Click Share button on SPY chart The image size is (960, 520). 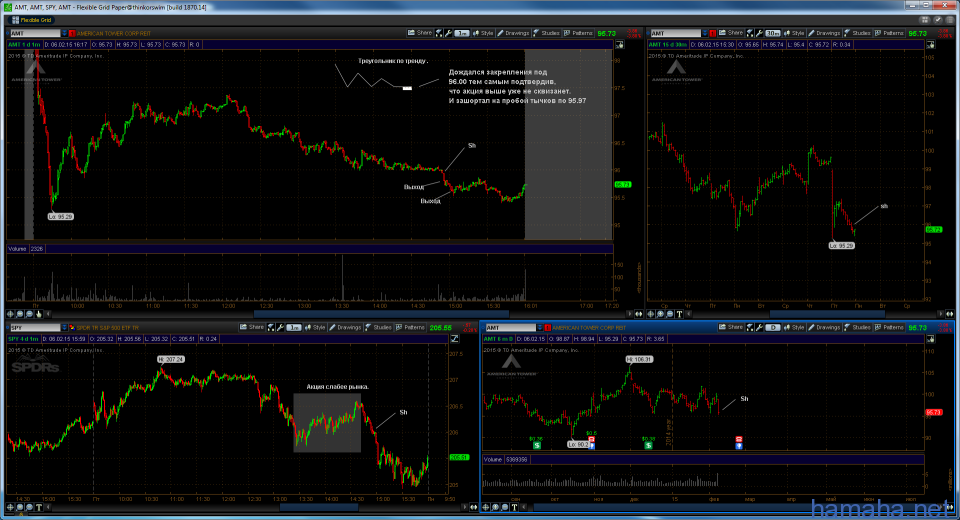[x=252, y=327]
